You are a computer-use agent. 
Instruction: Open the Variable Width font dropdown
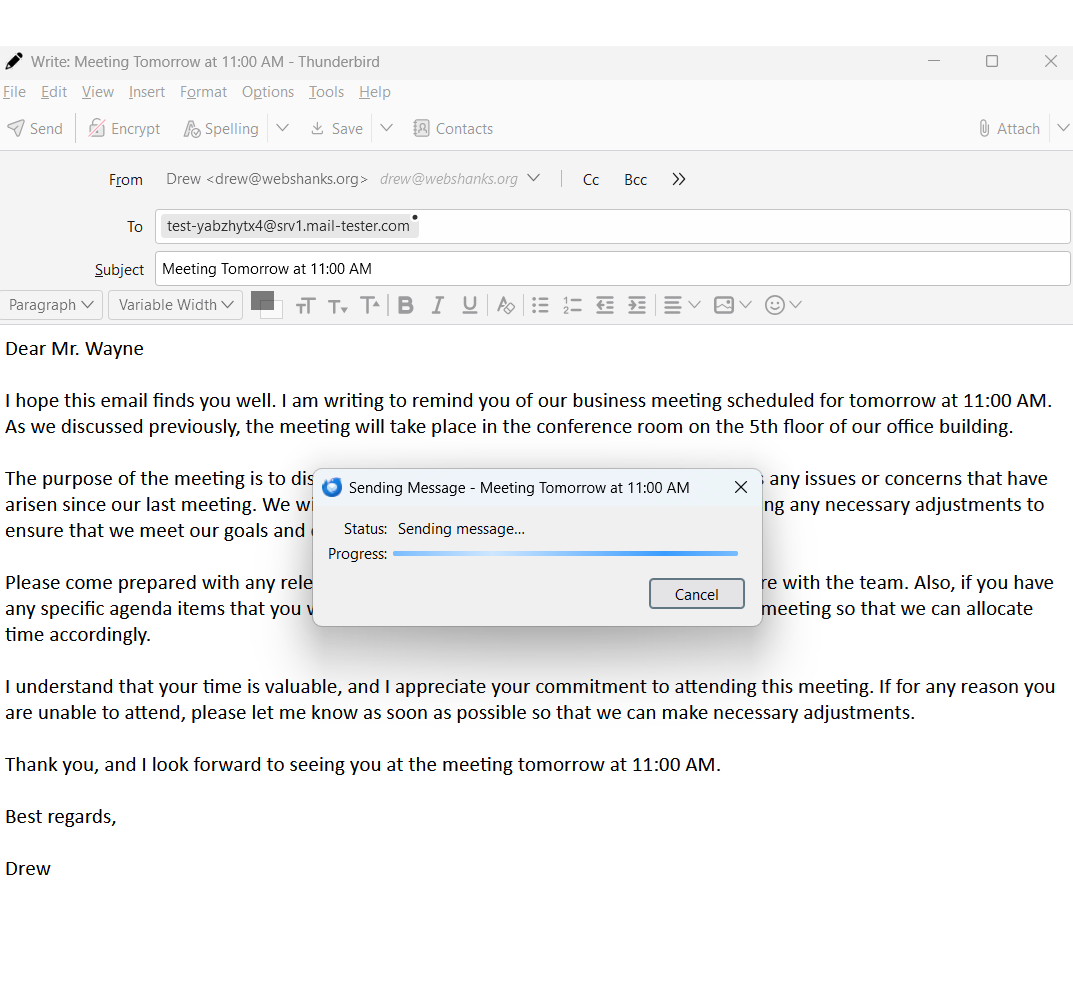click(175, 304)
